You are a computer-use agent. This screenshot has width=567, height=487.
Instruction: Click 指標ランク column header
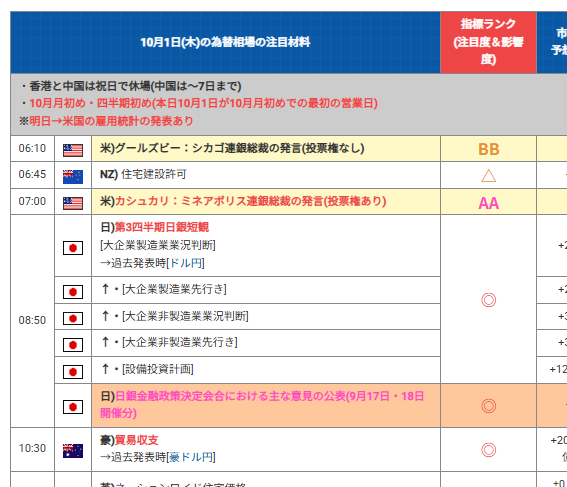(489, 42)
